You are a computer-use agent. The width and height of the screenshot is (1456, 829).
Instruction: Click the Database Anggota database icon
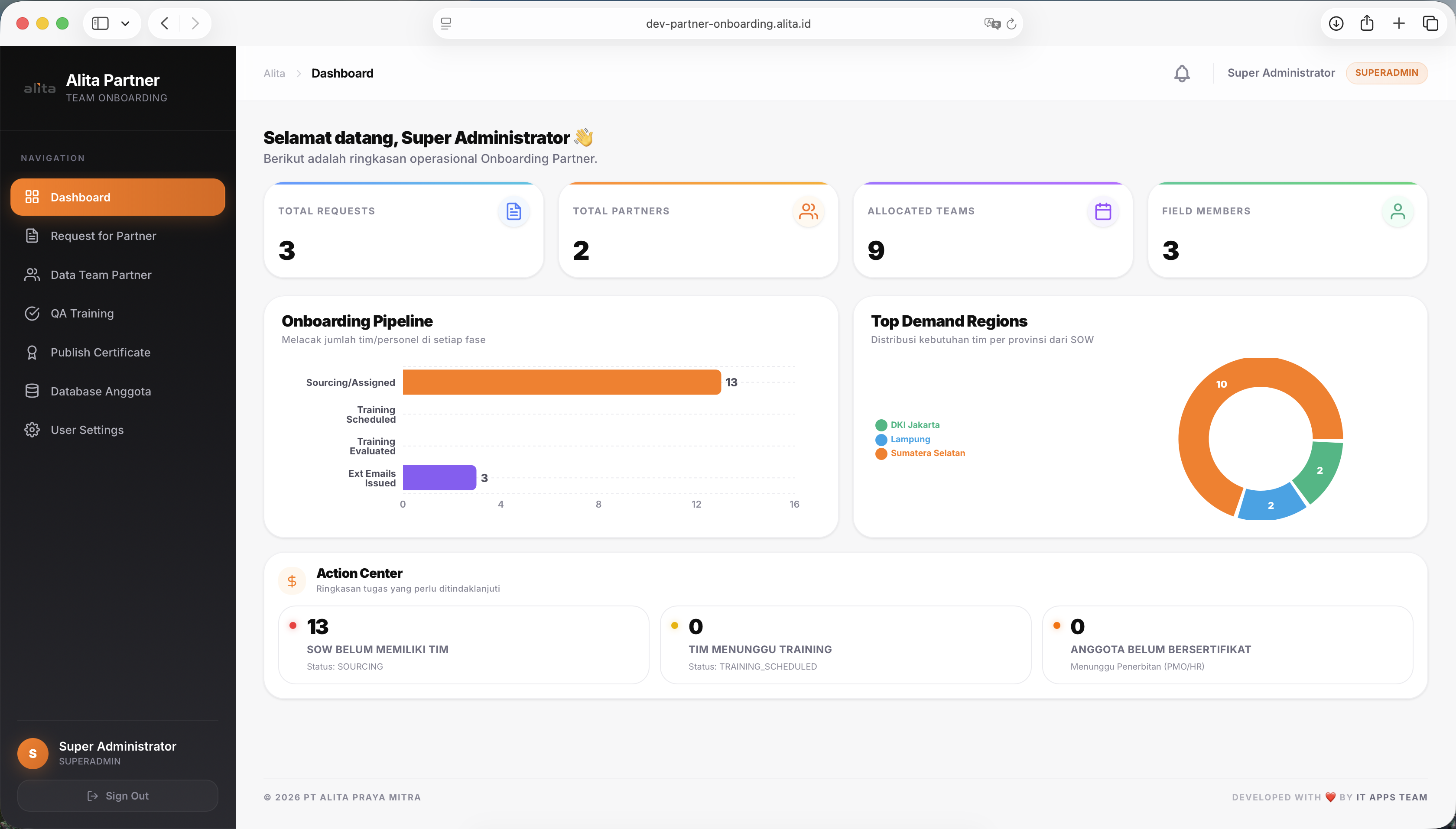pyautogui.click(x=32, y=391)
